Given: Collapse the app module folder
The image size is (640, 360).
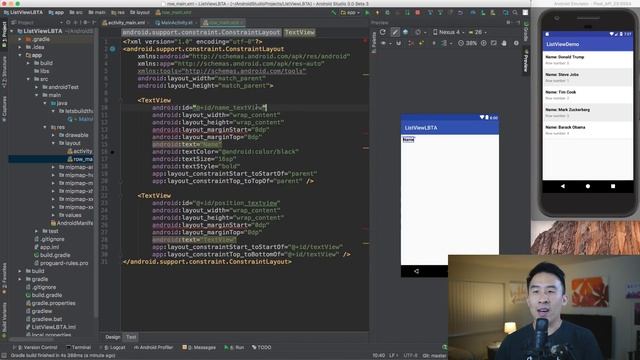Looking at the screenshot, I should (20, 55).
